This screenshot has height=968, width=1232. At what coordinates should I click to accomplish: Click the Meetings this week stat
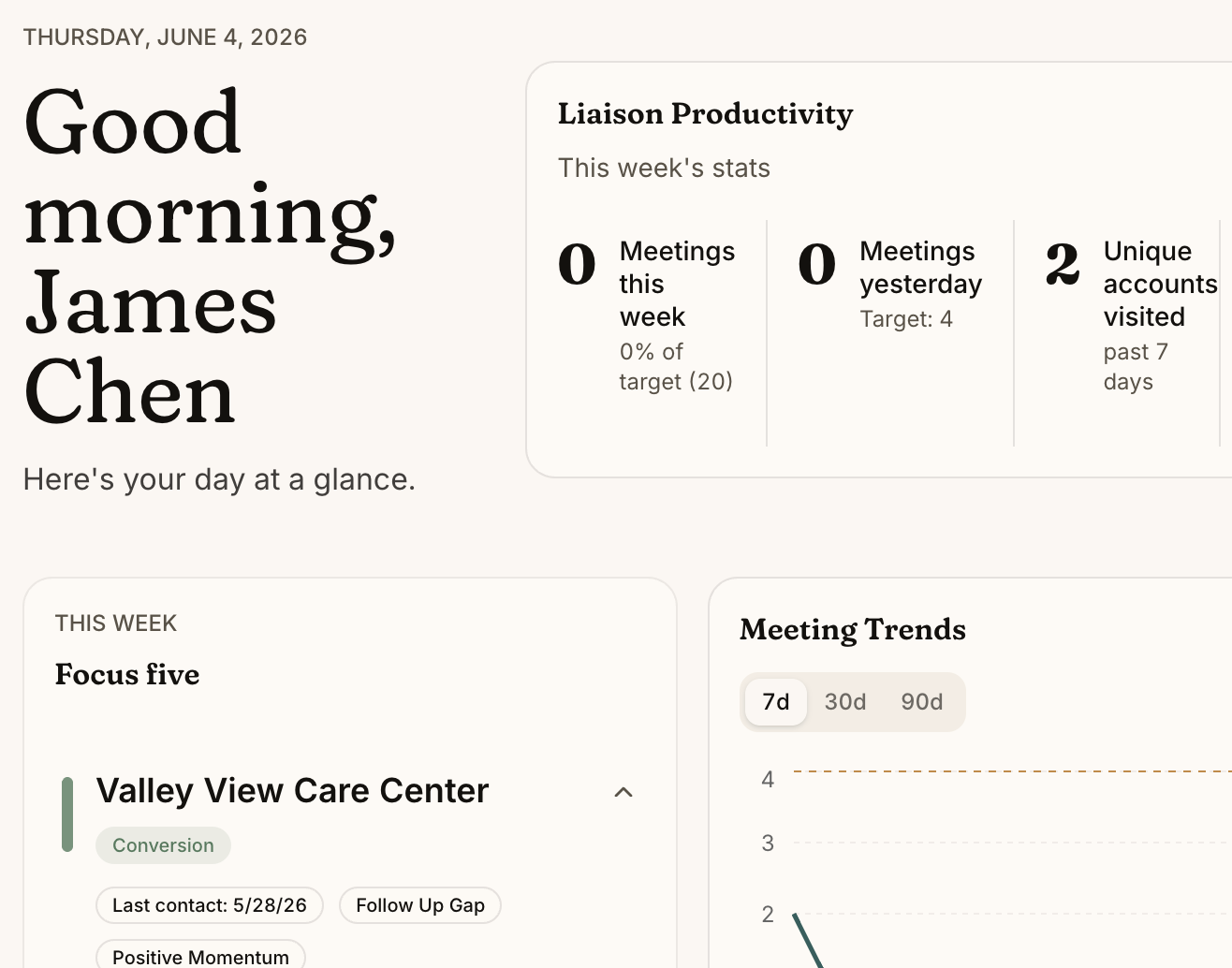click(648, 315)
